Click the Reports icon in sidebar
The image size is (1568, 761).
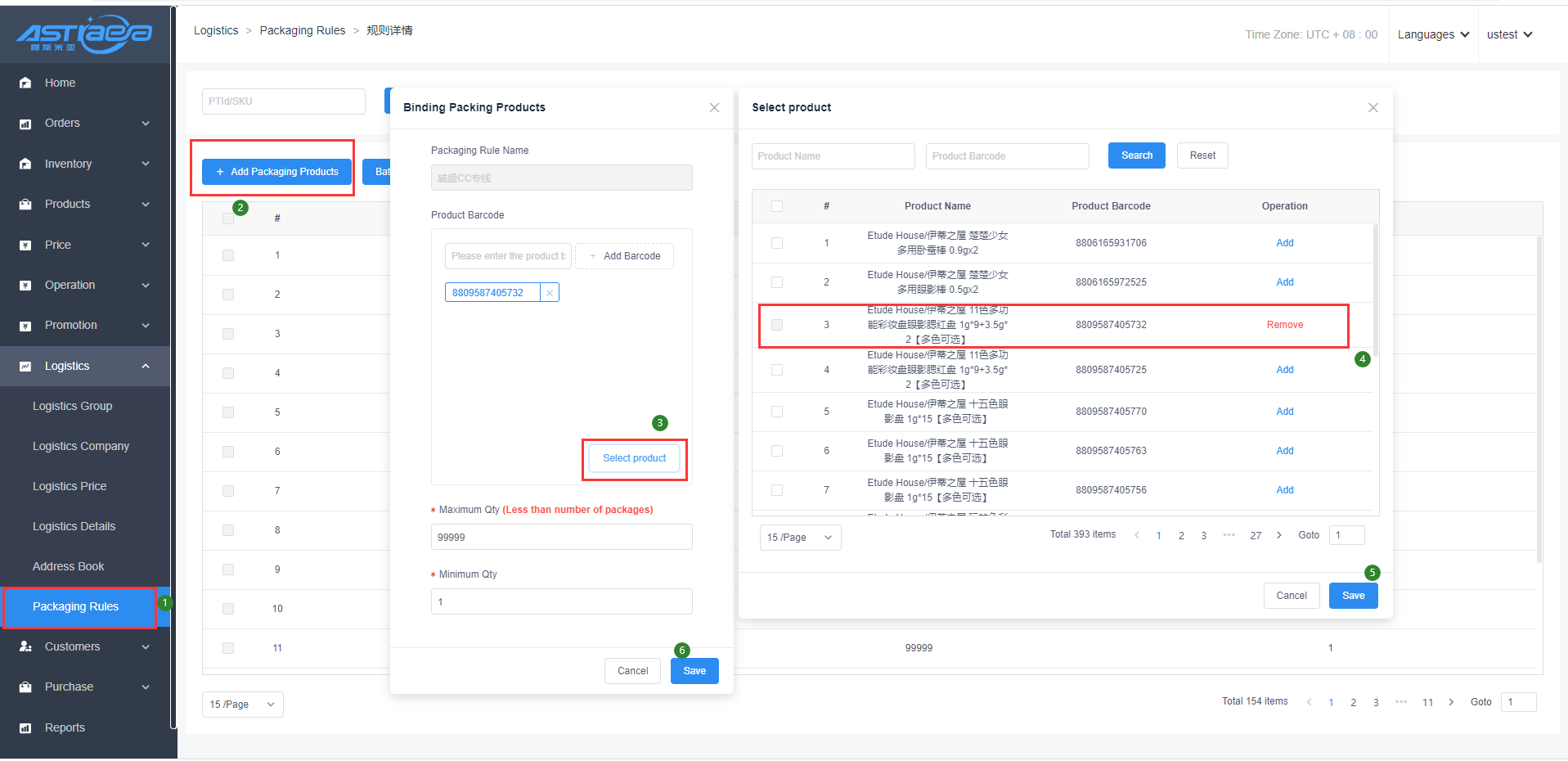[25, 727]
